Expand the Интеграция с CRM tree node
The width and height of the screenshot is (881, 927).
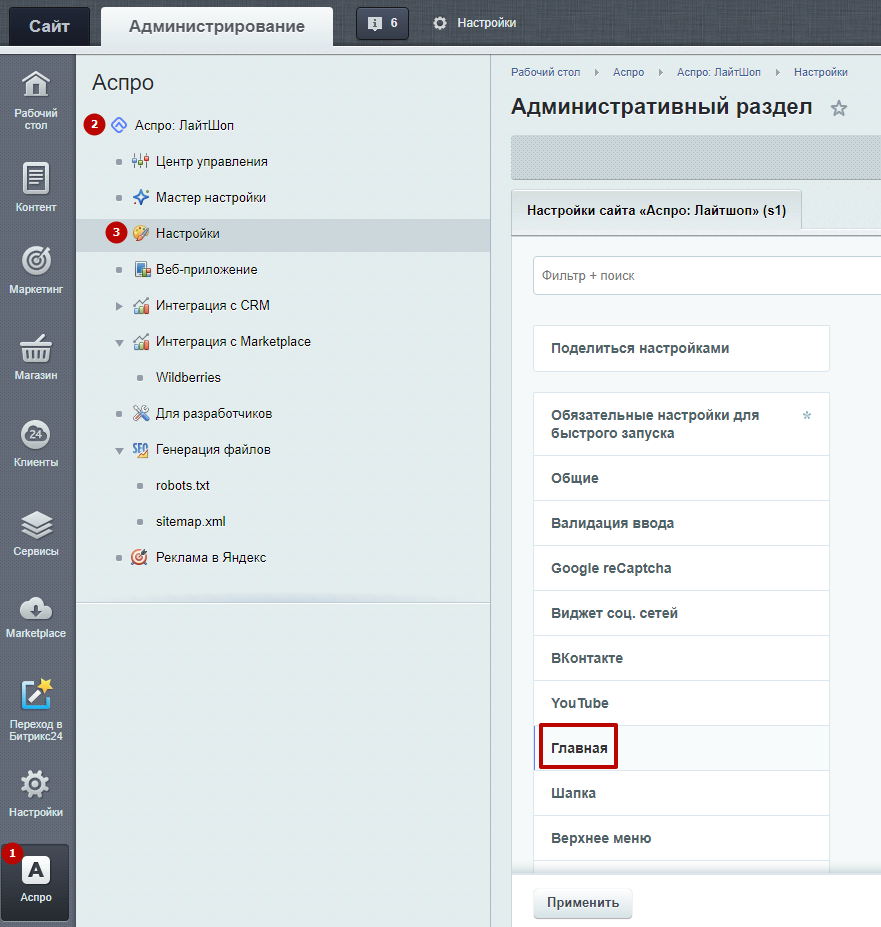119,306
